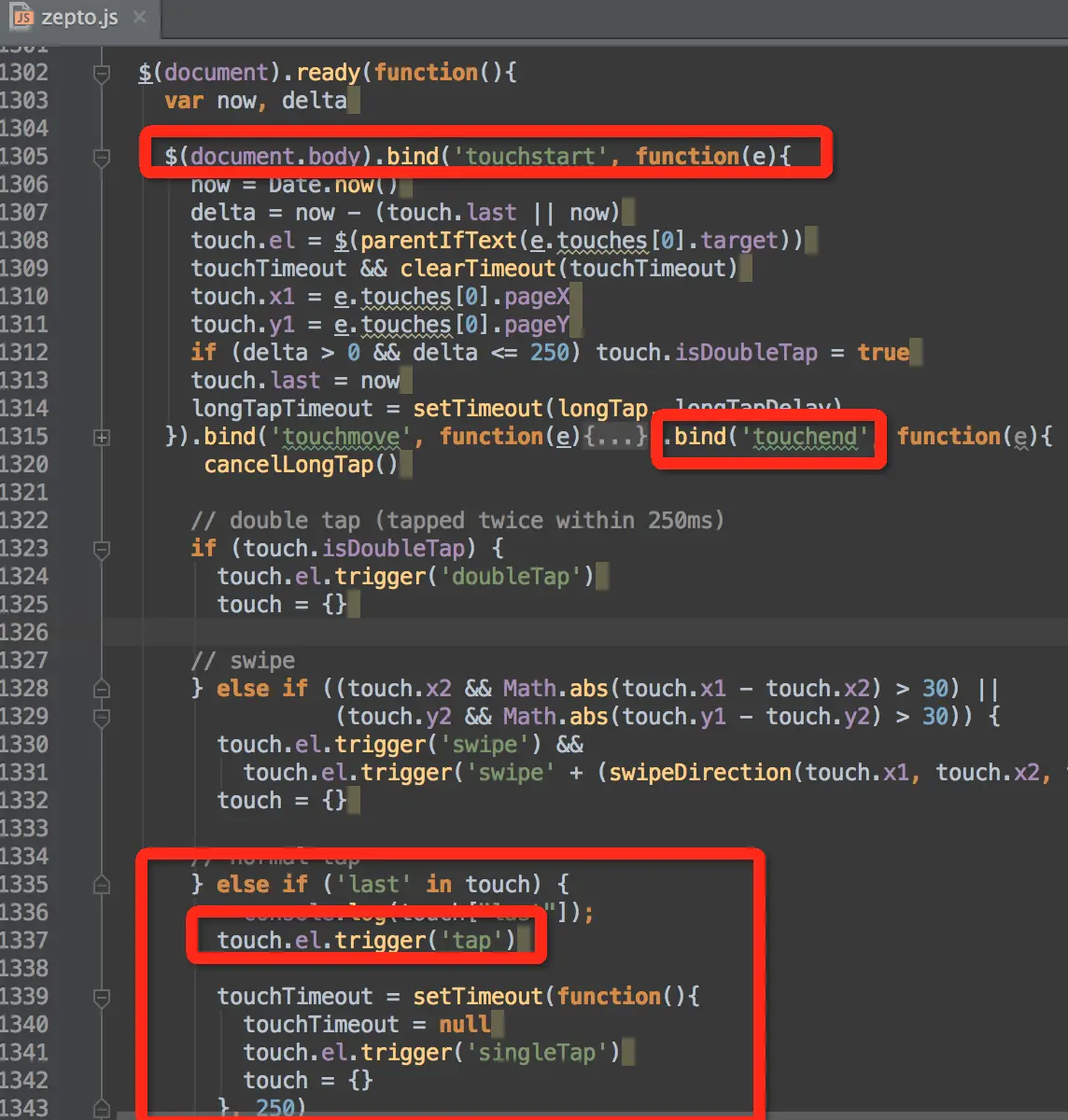Click the 'ready' method name on line 1302
This screenshot has width=1068, height=1120.
pyautogui.click(x=328, y=73)
